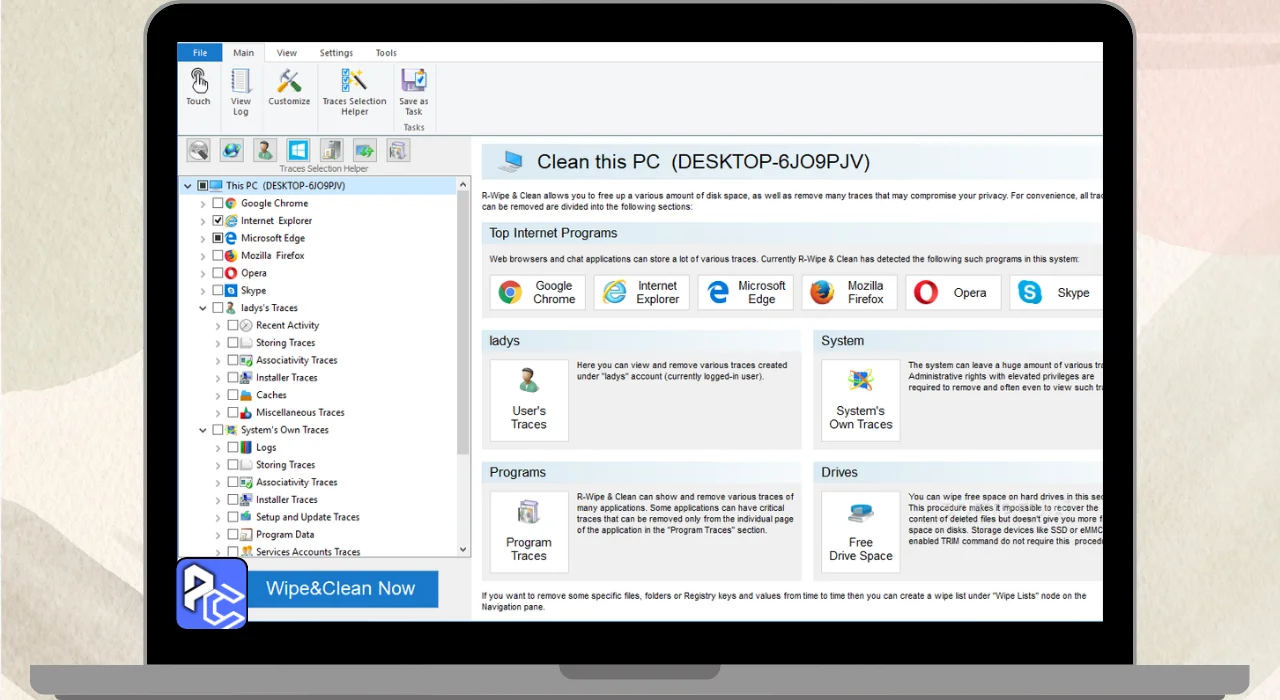Click the Program Traces tile
The image size is (1280, 700).
[529, 531]
